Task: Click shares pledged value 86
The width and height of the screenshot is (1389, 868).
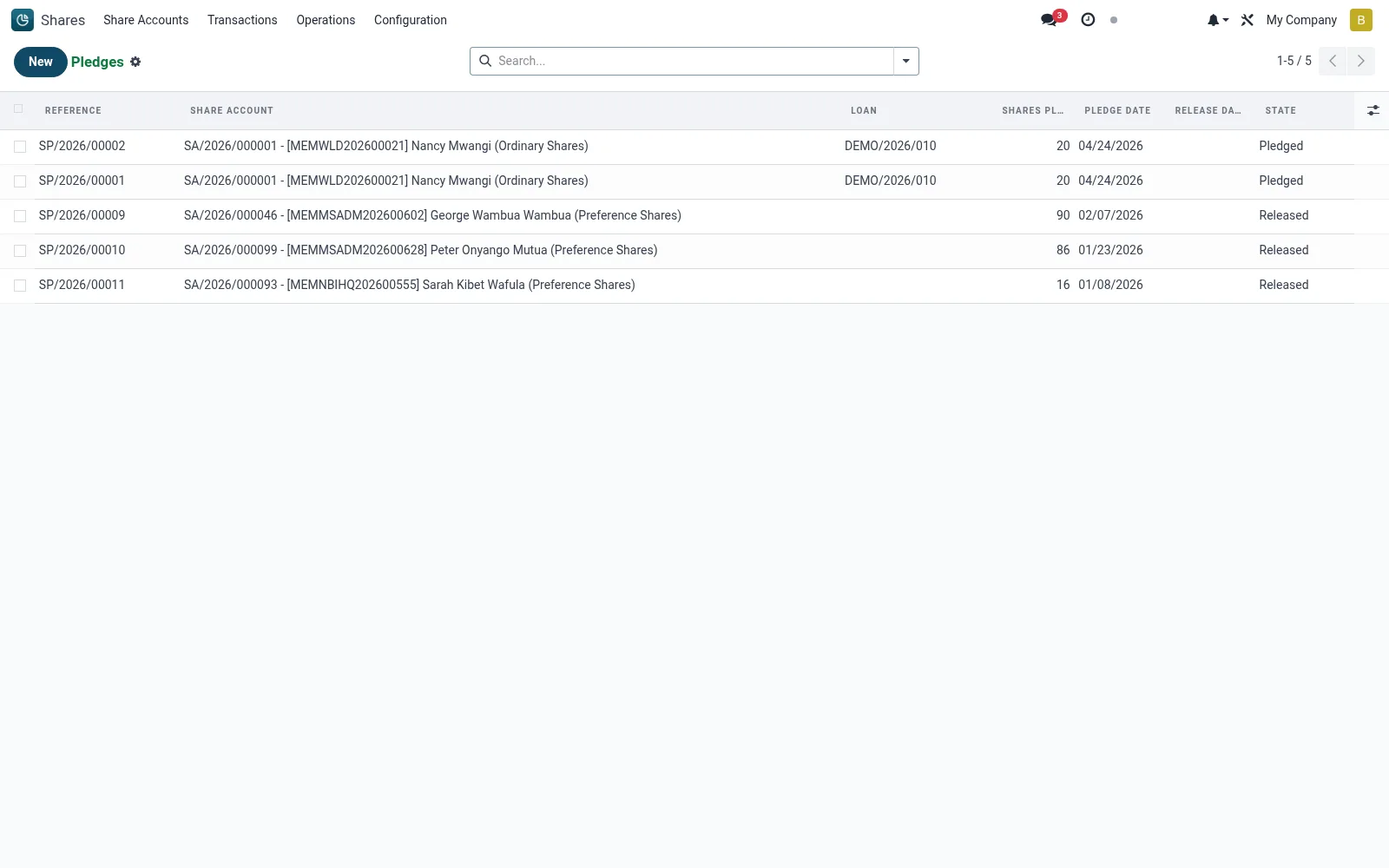Action: pyautogui.click(x=1063, y=250)
